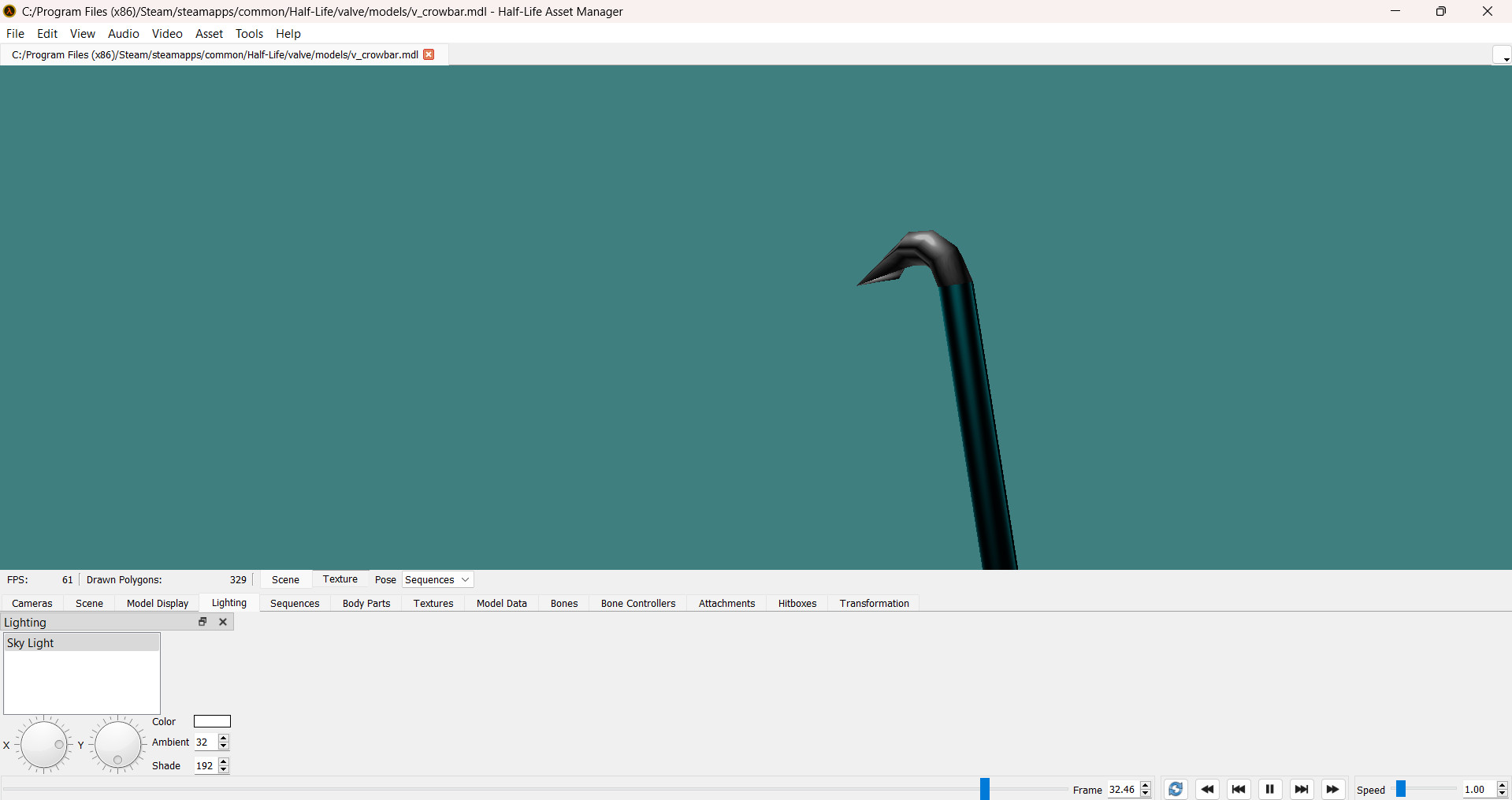The width and height of the screenshot is (1512, 800).
Task: Expand the asset tab list arrow
Action: click(1503, 56)
